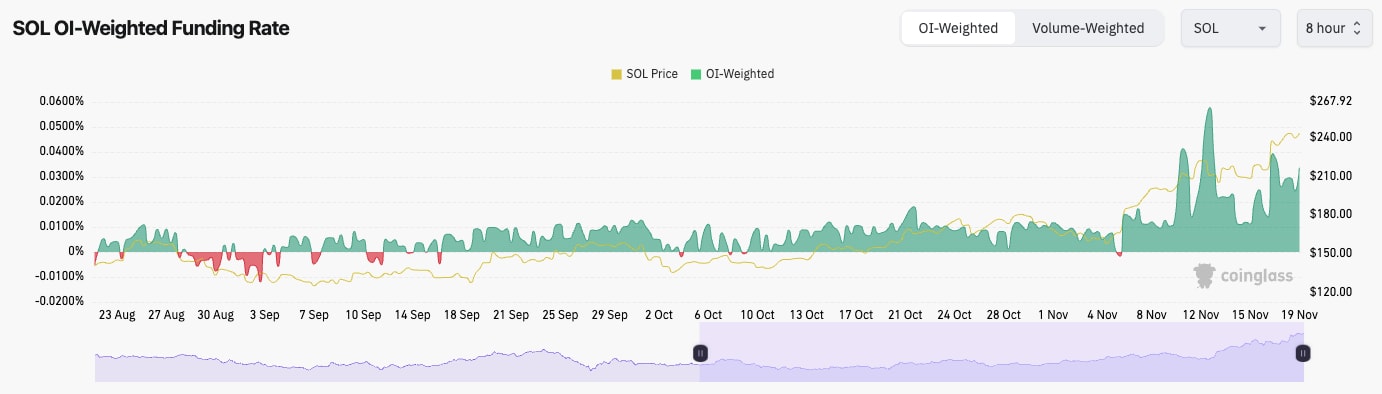Click the 1 Nov date label
The width and height of the screenshot is (1382, 394).
(1053, 314)
